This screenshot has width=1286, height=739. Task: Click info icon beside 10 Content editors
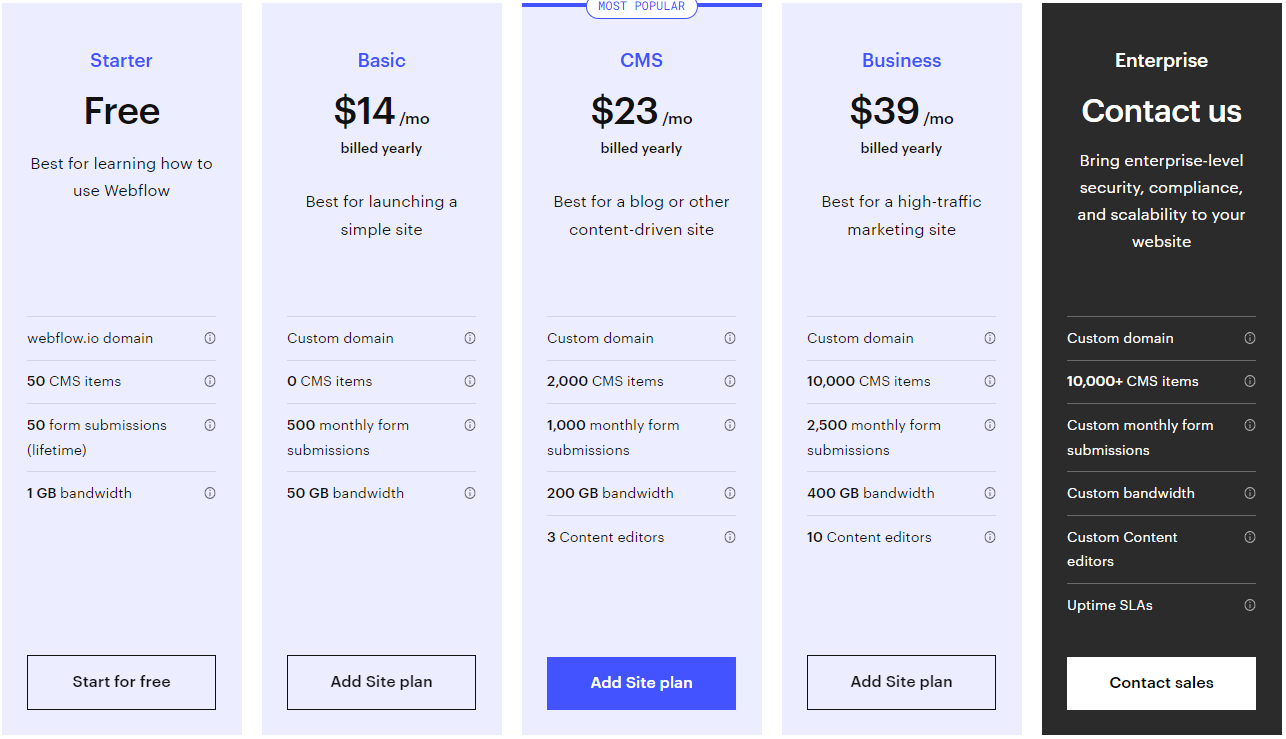click(990, 537)
